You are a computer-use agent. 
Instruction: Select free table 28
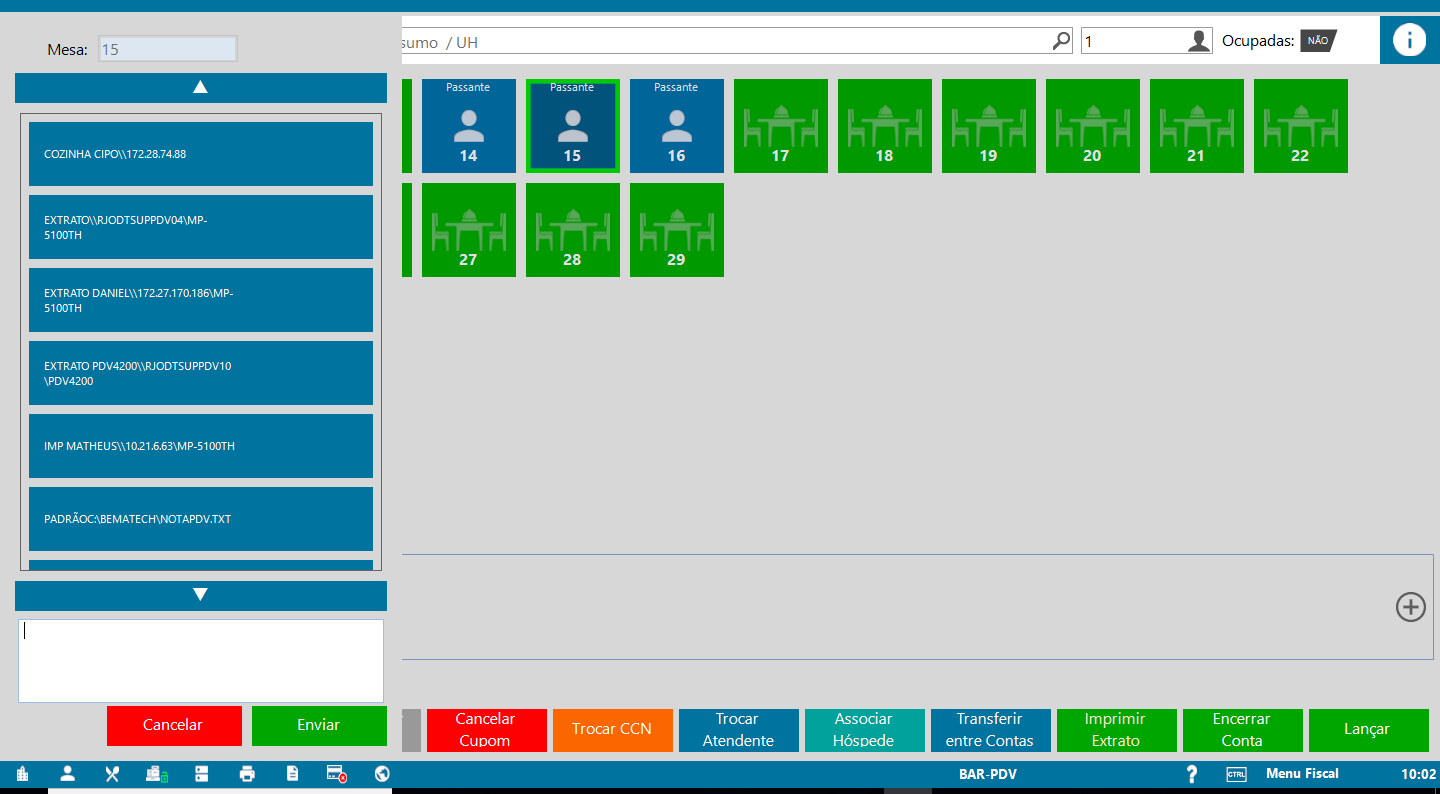(573, 230)
